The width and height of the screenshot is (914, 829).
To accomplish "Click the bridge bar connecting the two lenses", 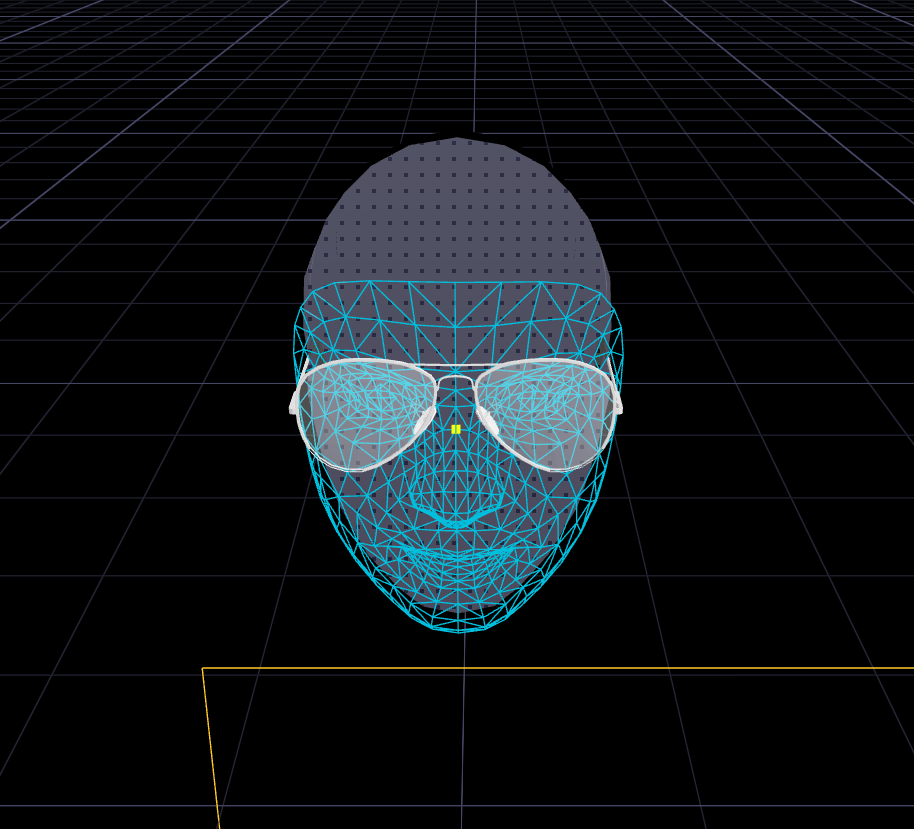I will click(x=456, y=378).
